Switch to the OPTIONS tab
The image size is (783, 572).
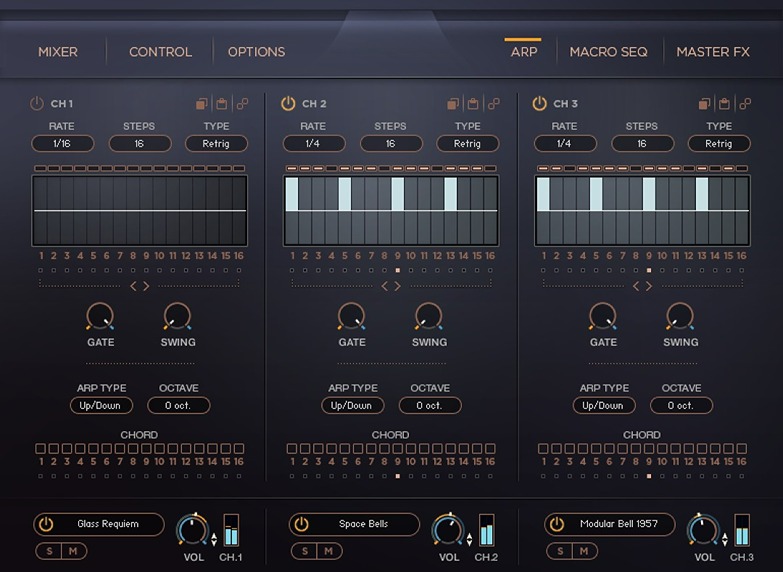pyautogui.click(x=257, y=52)
